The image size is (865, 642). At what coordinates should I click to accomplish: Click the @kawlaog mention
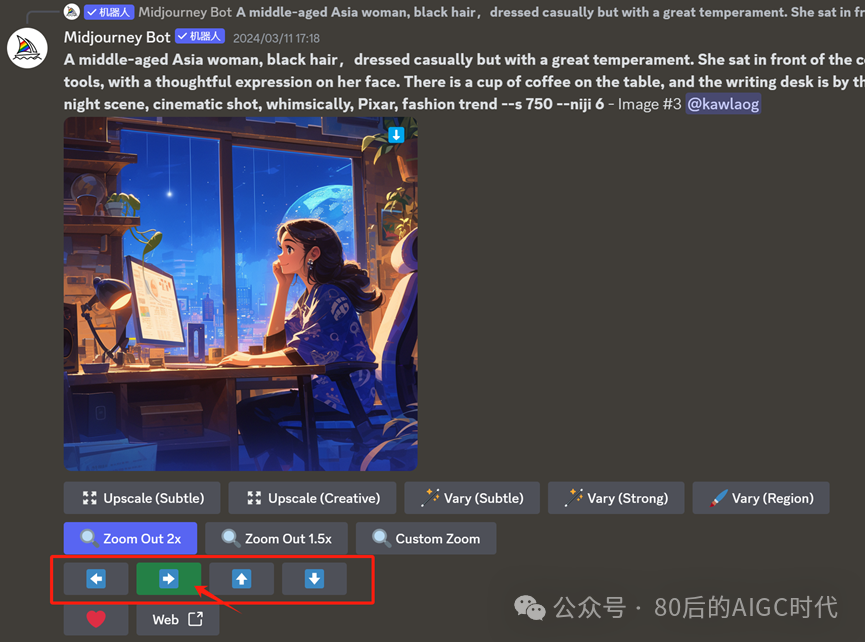(x=723, y=104)
